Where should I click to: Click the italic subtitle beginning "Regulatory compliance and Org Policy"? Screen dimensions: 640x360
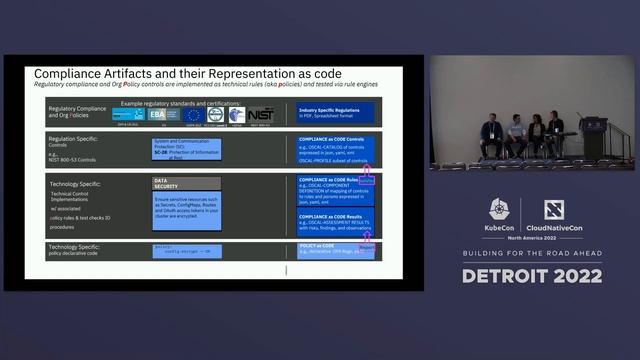(206, 84)
